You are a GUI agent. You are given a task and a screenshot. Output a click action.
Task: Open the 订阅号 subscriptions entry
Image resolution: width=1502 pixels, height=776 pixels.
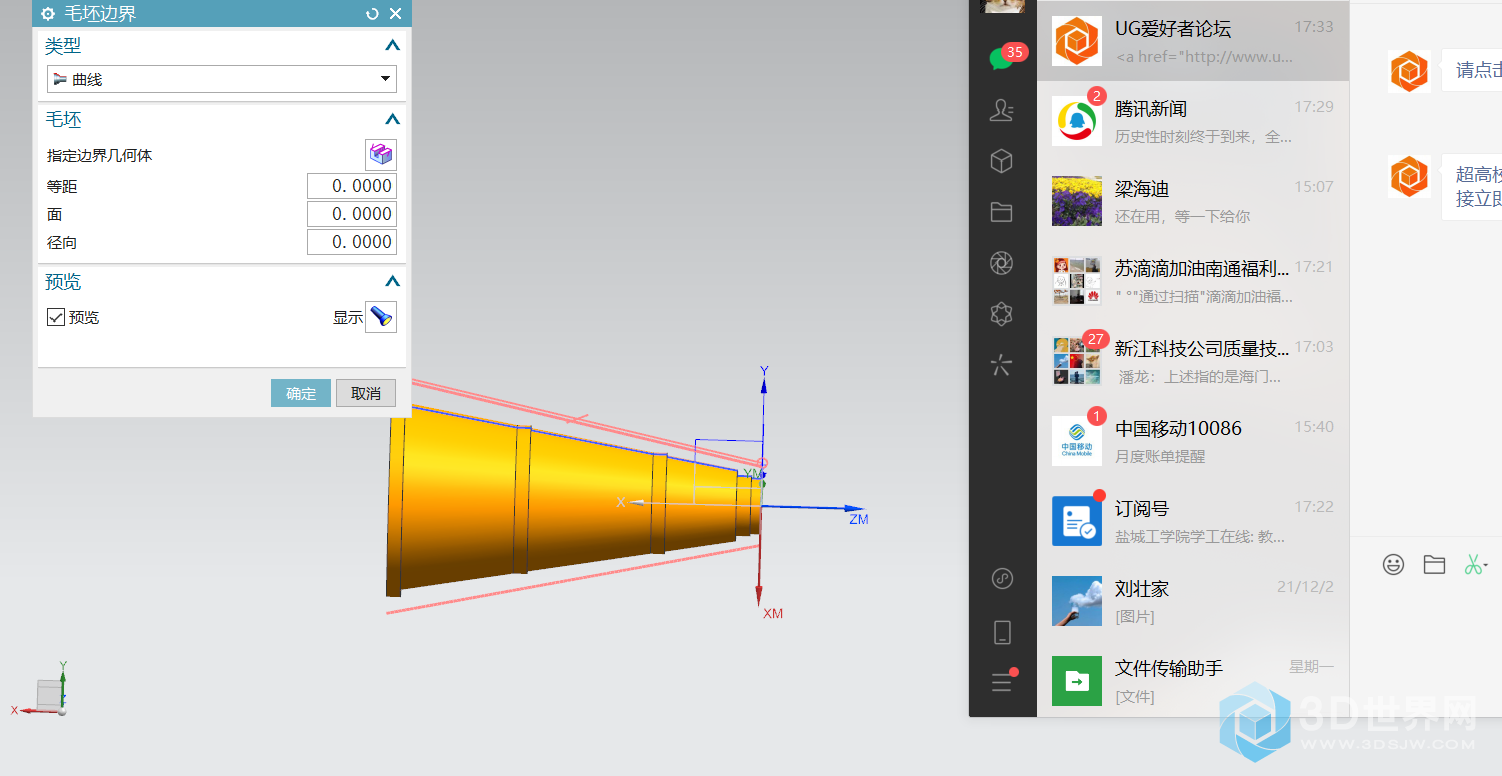1193,521
